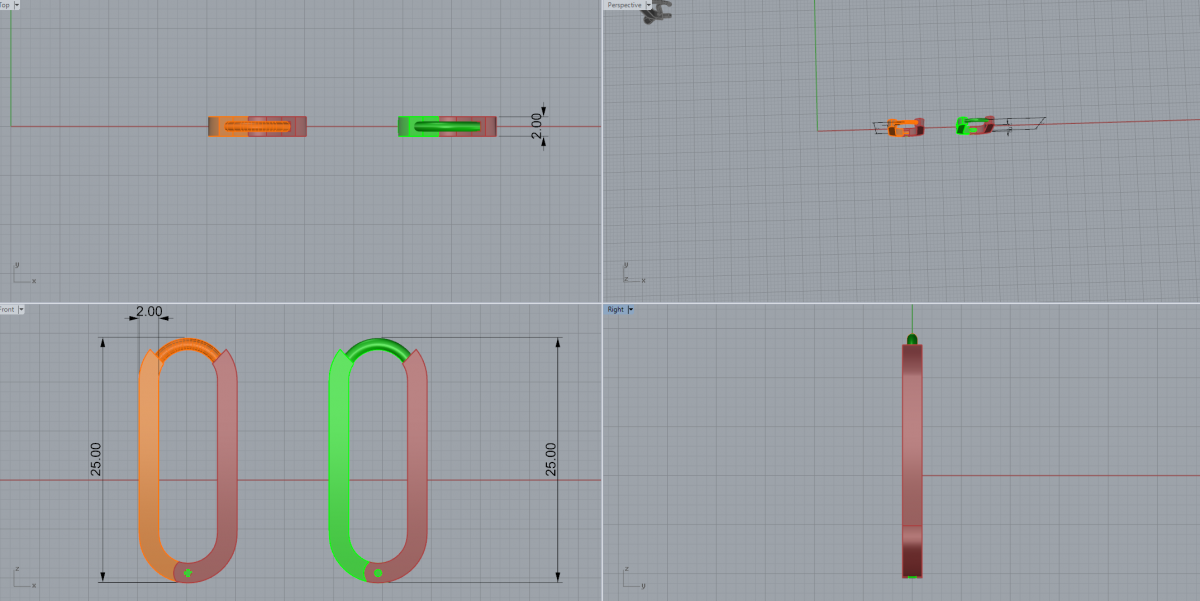Select the green object in Top view
1200x601 pixels.
tap(418, 126)
